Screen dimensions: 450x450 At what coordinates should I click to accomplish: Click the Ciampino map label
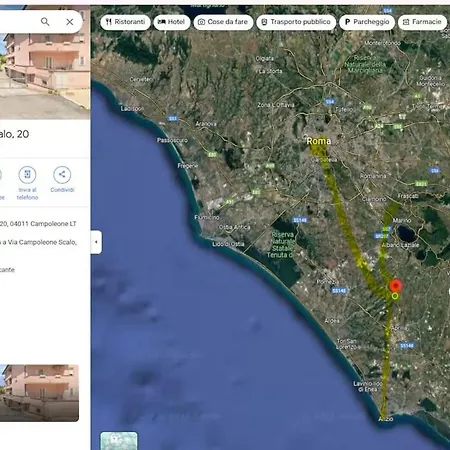coord(374,199)
